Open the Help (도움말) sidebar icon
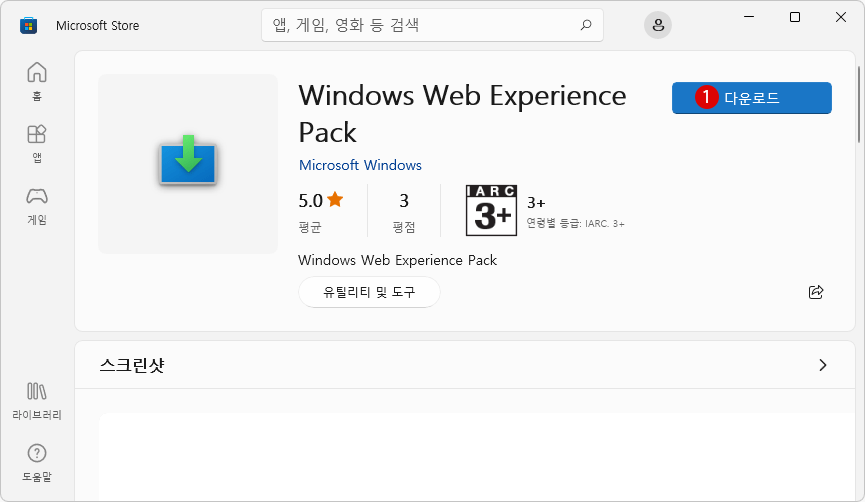The height and width of the screenshot is (502, 865). [x=37, y=462]
